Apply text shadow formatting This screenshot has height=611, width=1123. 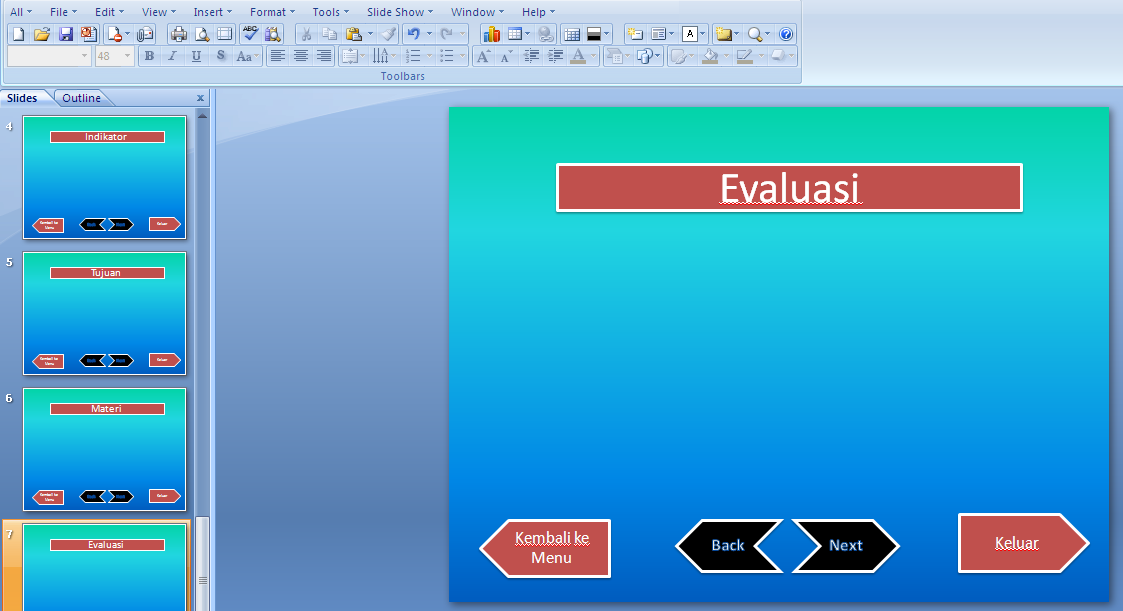click(x=220, y=56)
